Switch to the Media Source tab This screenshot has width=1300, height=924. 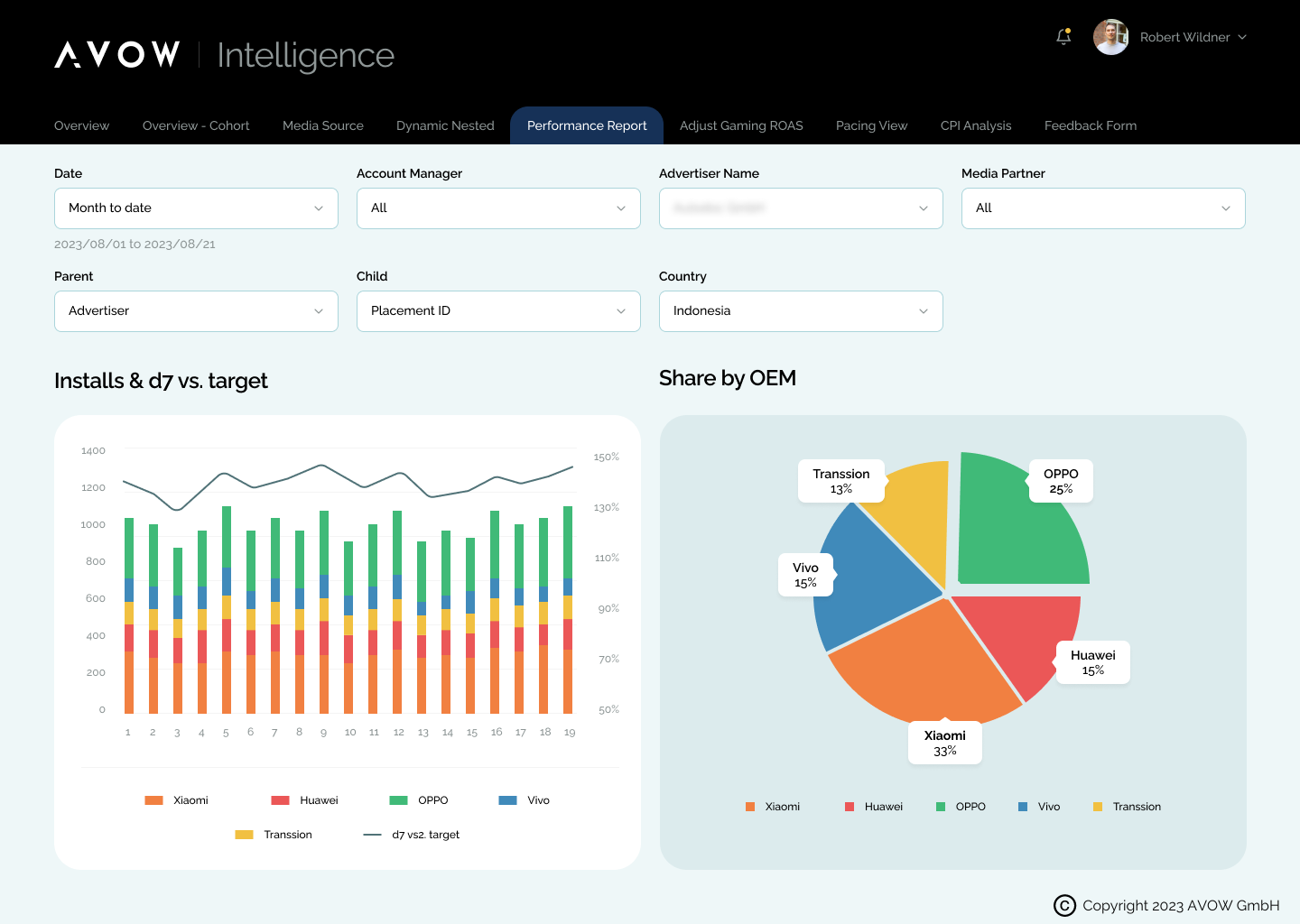click(322, 125)
